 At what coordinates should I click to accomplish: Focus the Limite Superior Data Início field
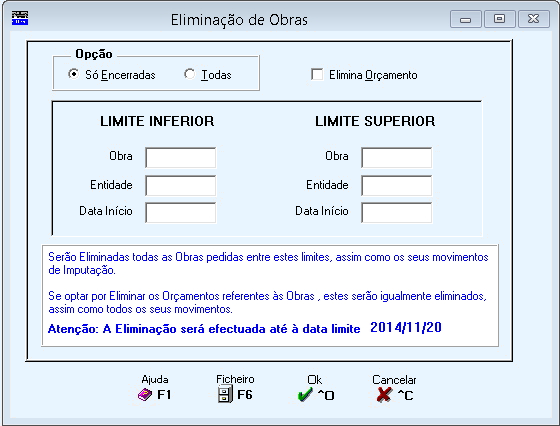pyautogui.click(x=396, y=212)
